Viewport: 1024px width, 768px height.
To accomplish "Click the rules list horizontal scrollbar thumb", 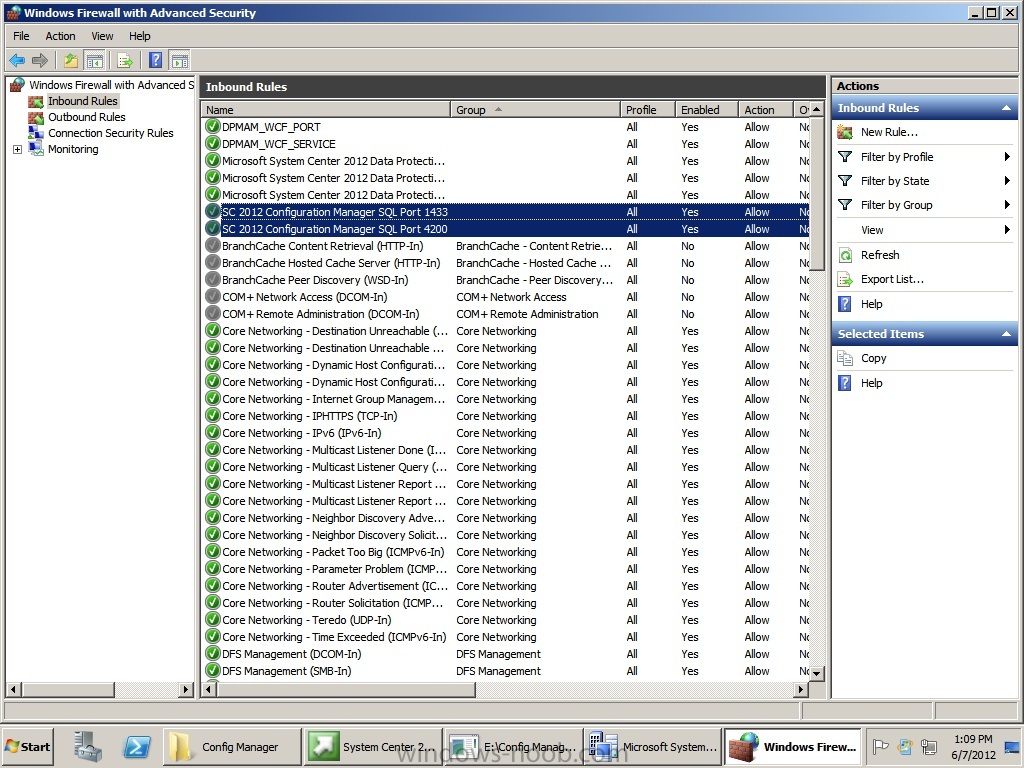I will [346, 689].
